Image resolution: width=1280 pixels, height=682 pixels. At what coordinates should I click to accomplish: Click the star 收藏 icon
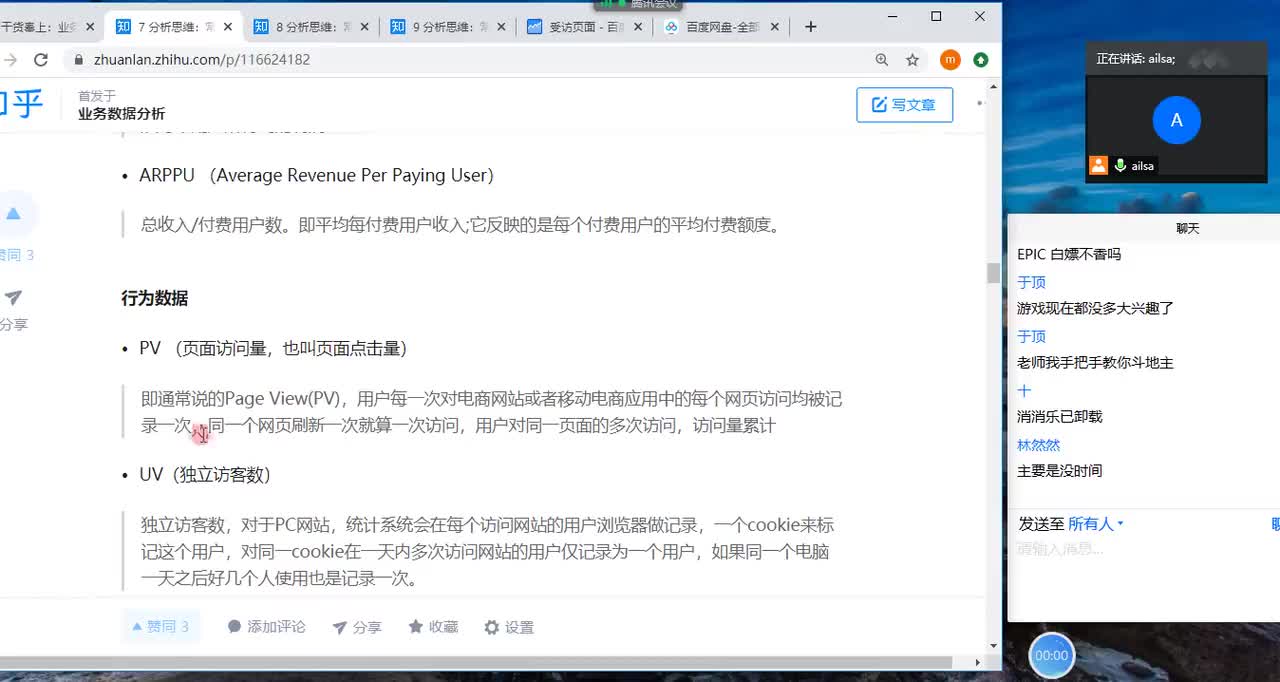[416, 627]
